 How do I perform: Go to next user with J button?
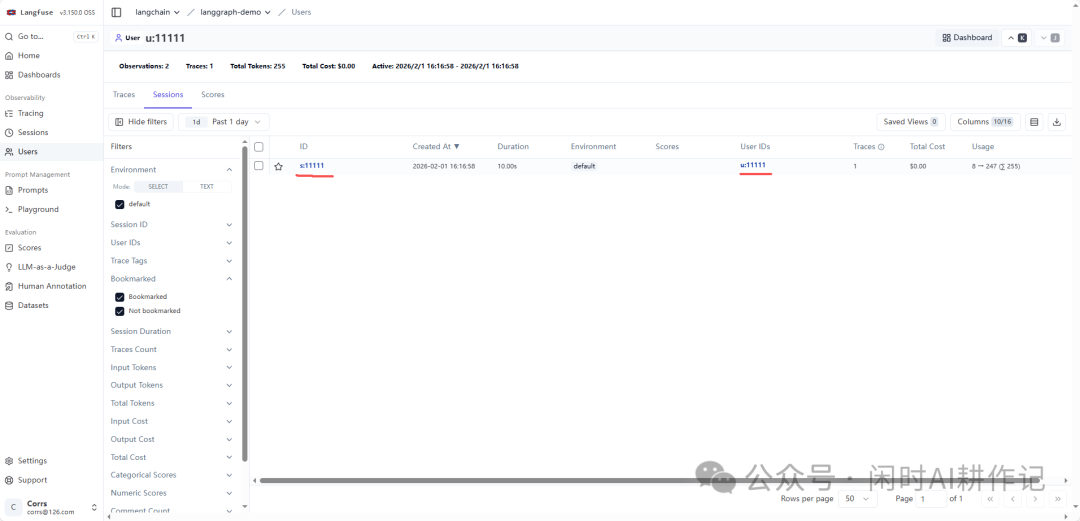pyautogui.click(x=1049, y=38)
